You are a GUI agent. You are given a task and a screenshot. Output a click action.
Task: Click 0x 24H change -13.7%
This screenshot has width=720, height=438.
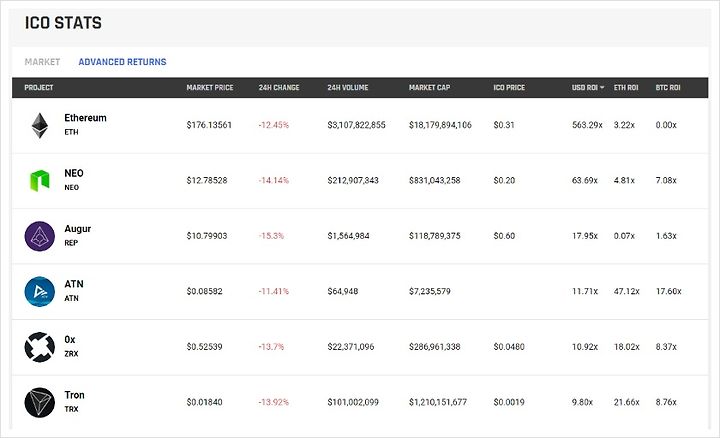click(x=271, y=347)
